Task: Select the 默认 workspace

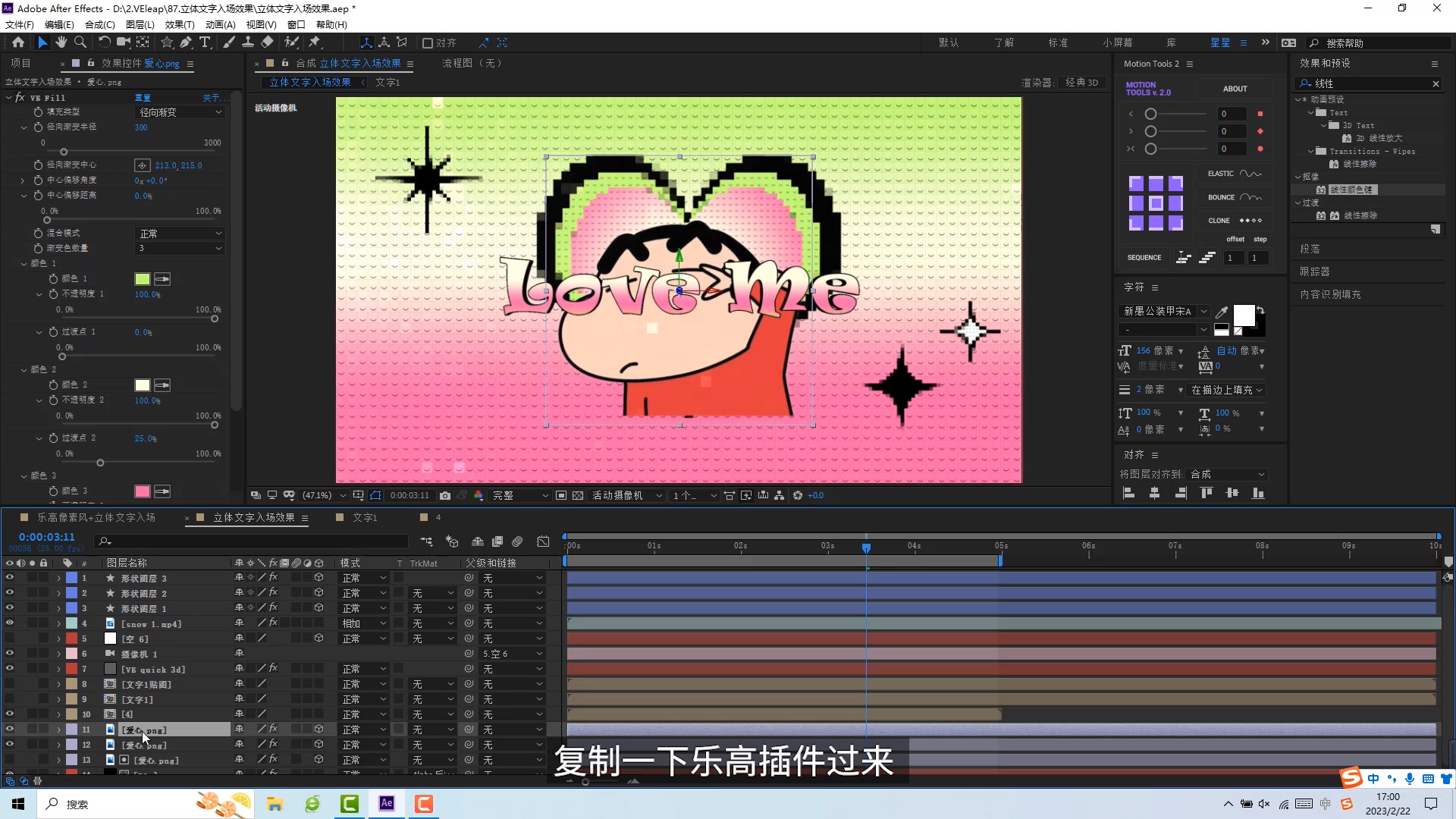Action: [x=949, y=43]
